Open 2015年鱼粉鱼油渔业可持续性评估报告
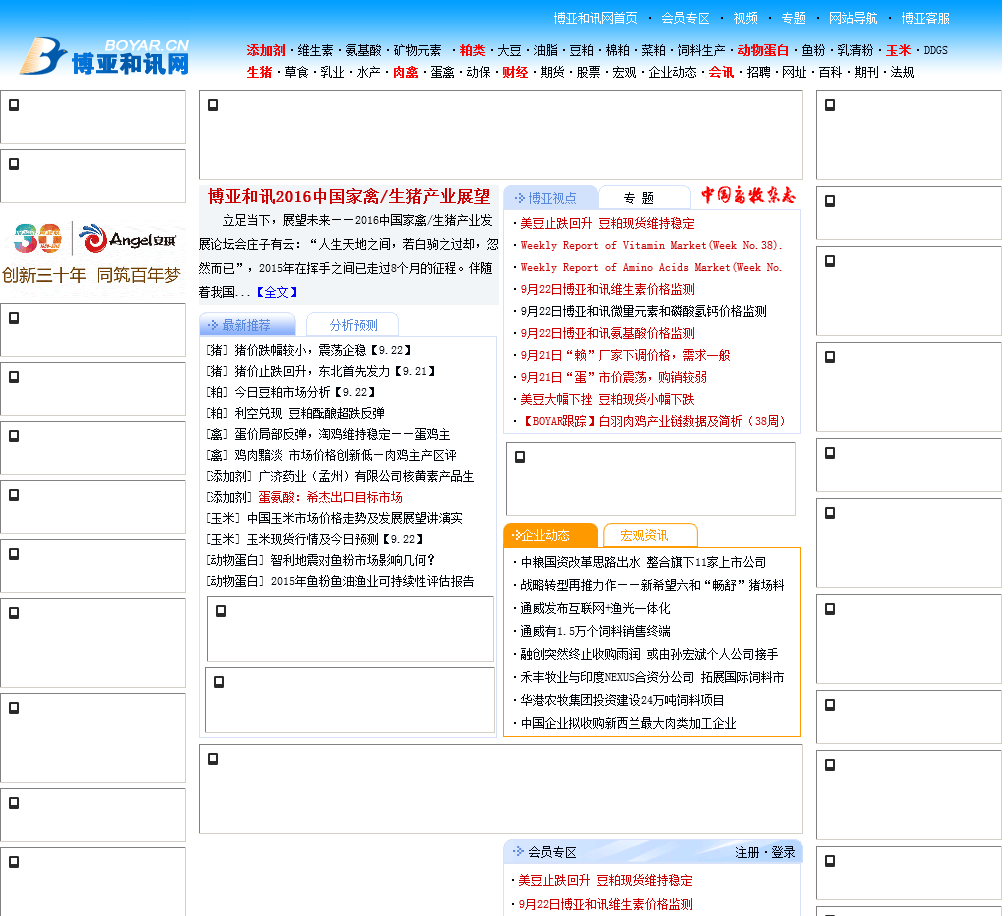Image resolution: width=1008 pixels, height=916 pixels. (372, 581)
